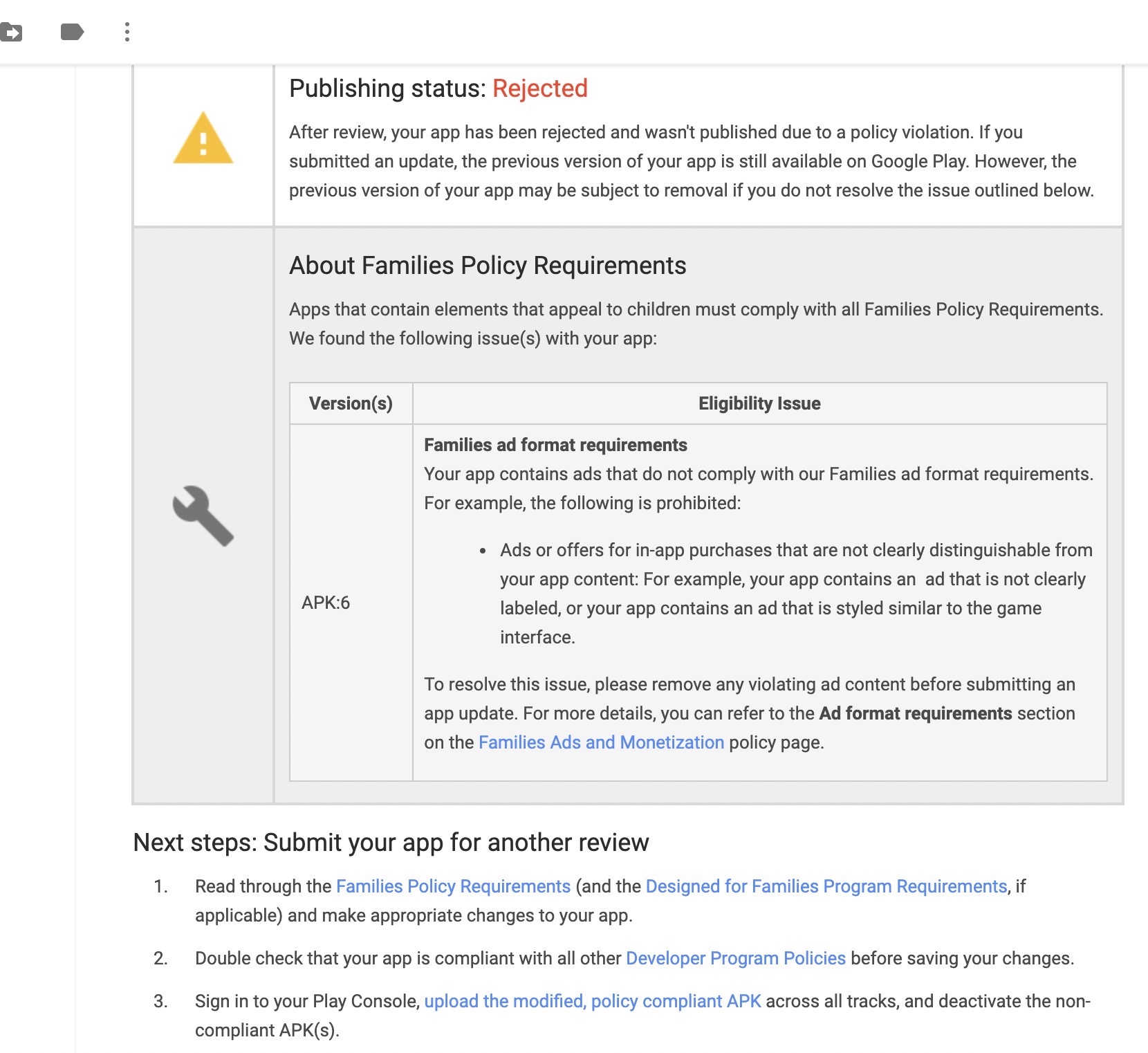1148x1053 pixels.
Task: Open the Families Policy Requirements link
Action: click(x=453, y=886)
